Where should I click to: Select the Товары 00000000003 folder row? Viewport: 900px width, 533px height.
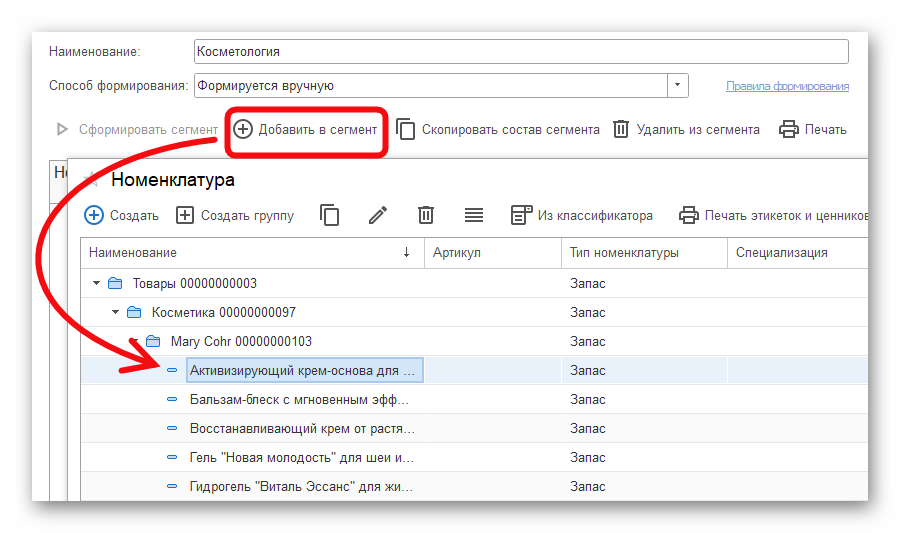[x=474, y=283]
